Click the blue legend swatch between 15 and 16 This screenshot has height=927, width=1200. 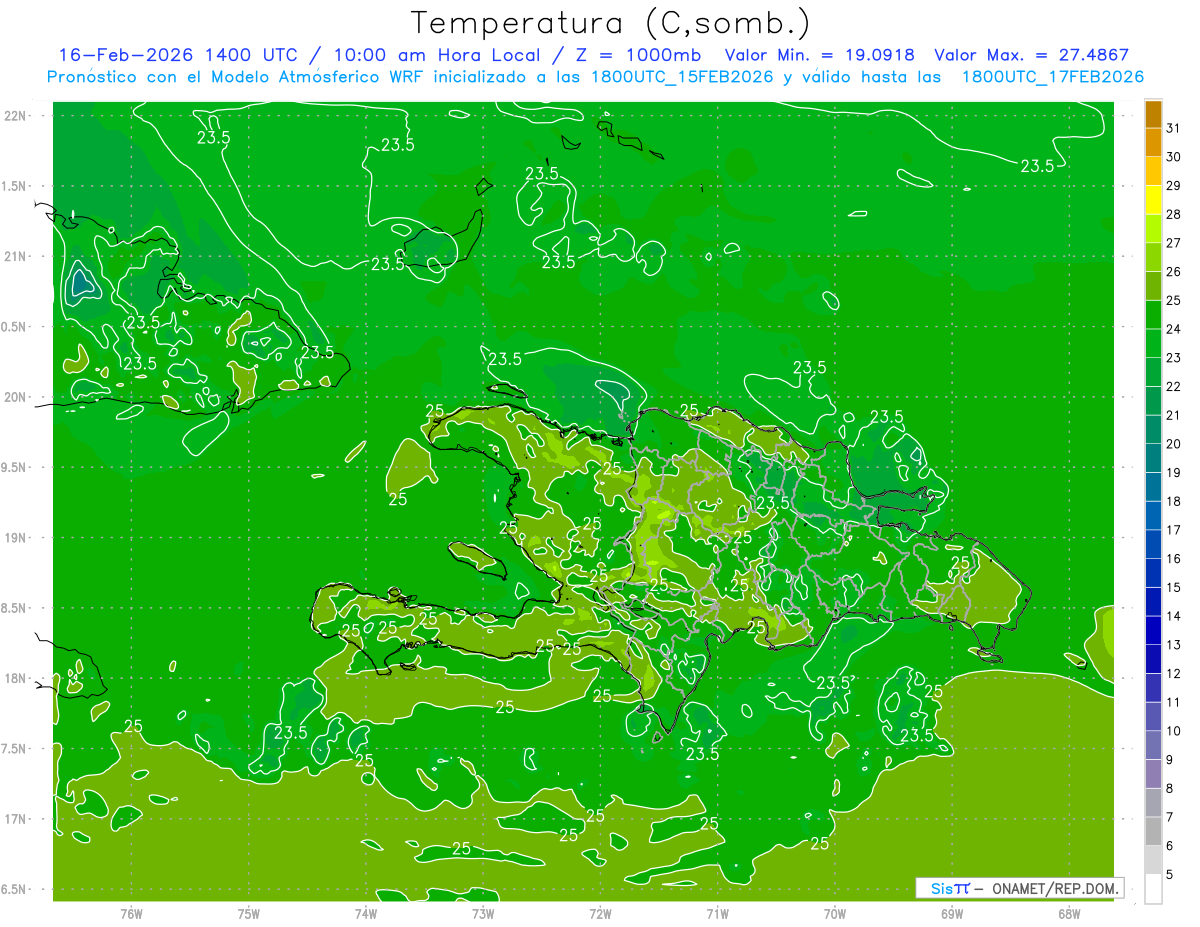click(1153, 573)
